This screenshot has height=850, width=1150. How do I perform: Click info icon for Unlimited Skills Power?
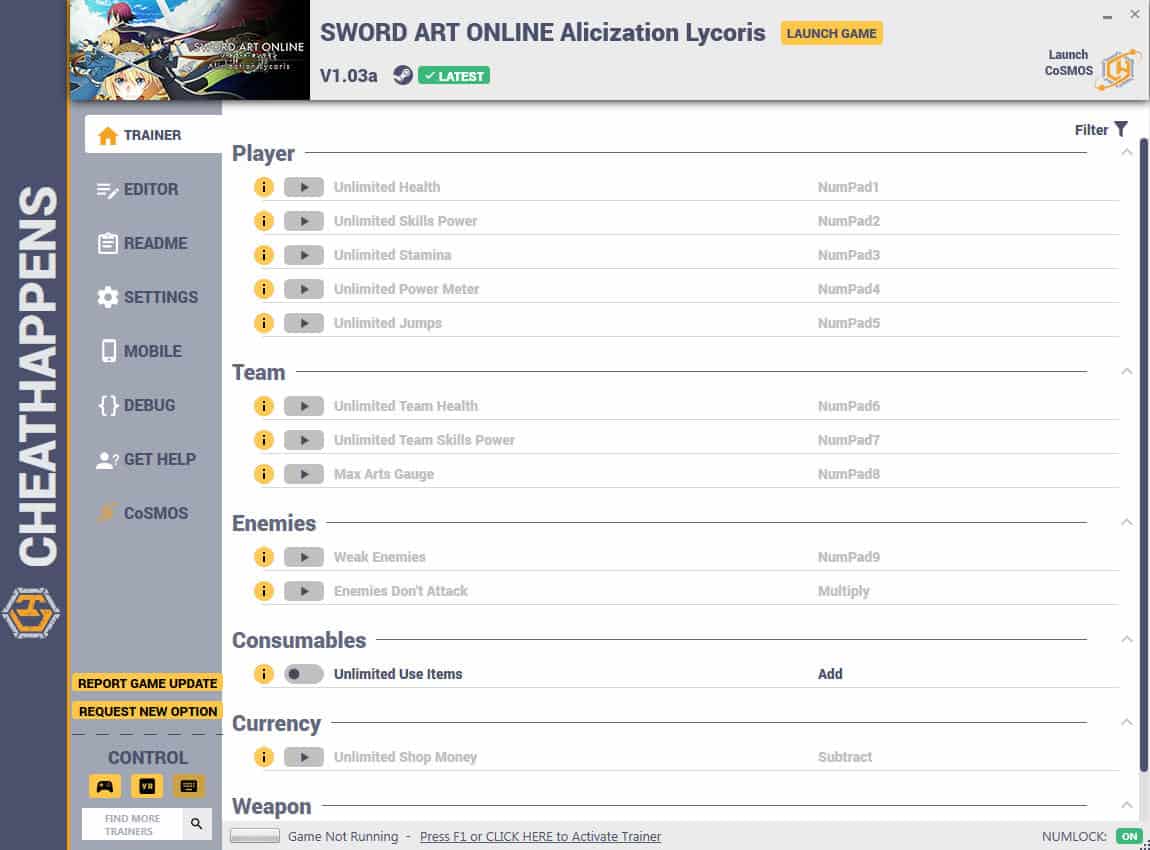pos(263,221)
